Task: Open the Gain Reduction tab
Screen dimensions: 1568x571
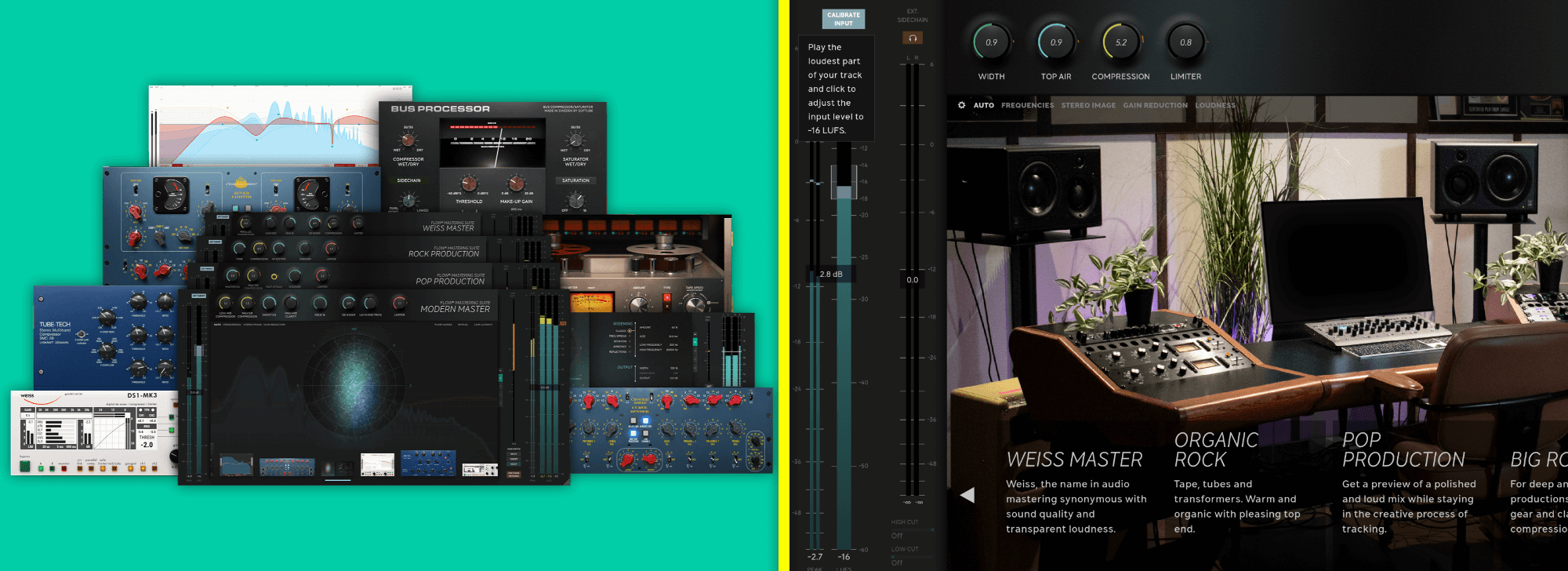Action: 1155,105
